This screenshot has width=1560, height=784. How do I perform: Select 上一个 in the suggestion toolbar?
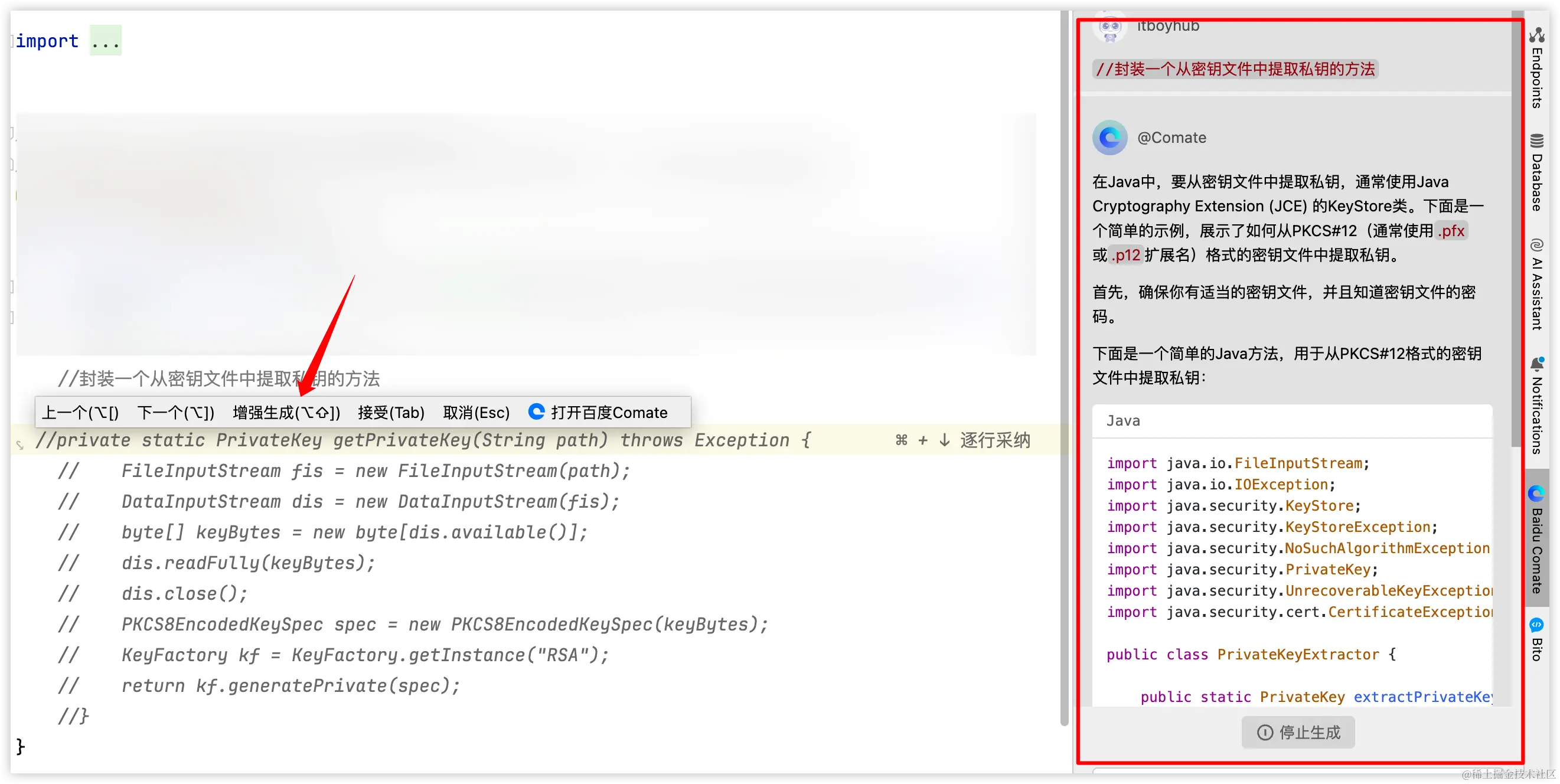coord(80,413)
